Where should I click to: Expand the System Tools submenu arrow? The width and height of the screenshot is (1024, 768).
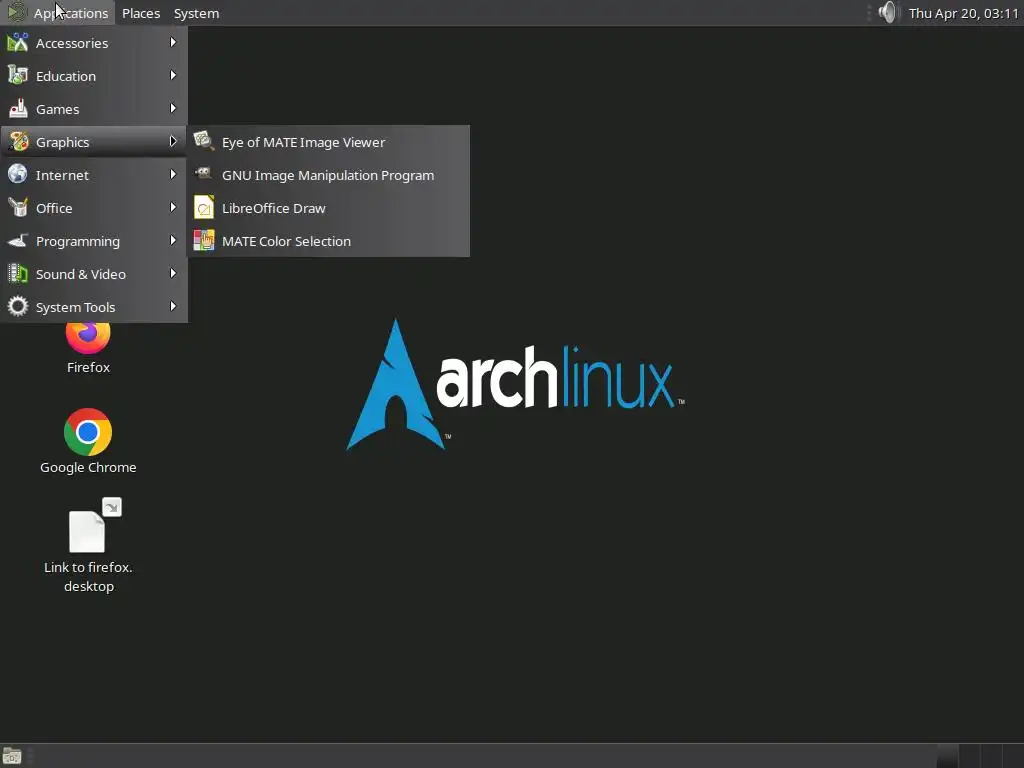coord(173,306)
